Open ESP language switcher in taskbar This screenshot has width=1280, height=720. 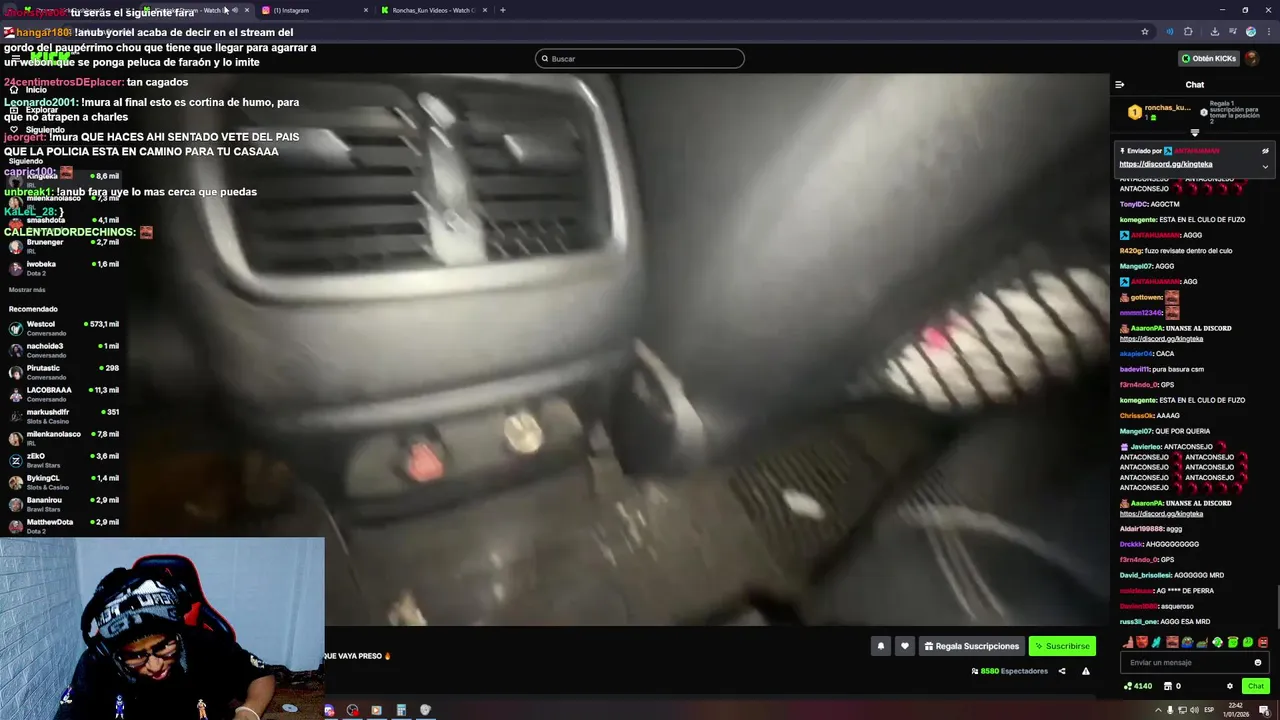click(1209, 710)
